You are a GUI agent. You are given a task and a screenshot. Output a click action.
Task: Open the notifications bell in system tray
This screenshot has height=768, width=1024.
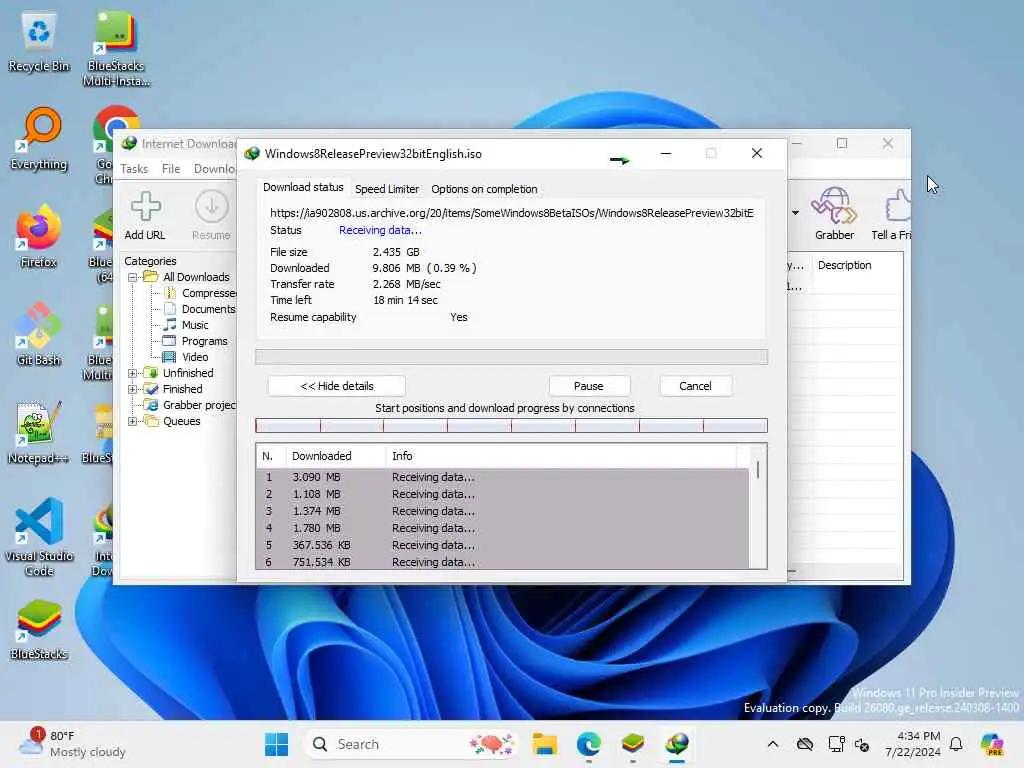[956, 744]
